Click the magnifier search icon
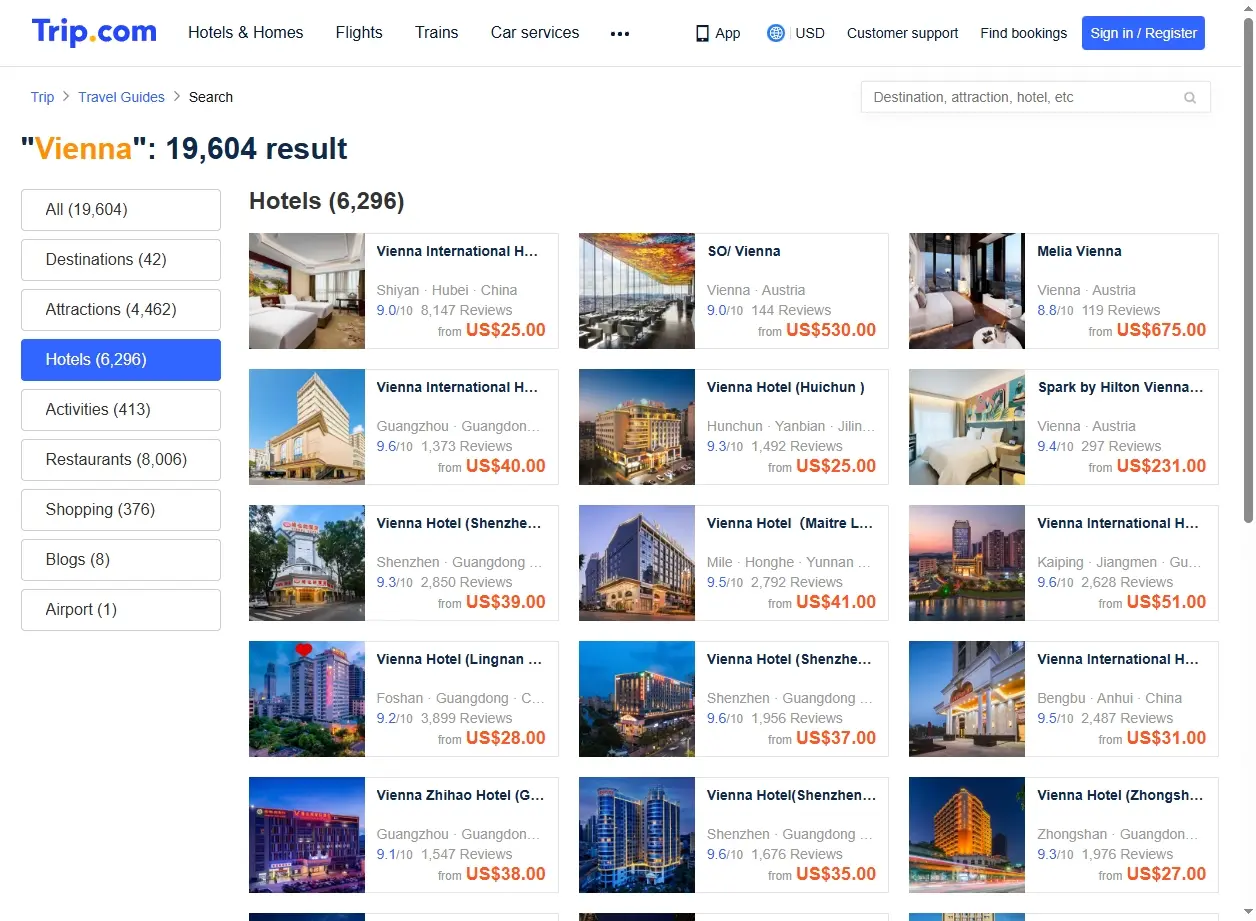1256x921 pixels. pyautogui.click(x=1190, y=98)
